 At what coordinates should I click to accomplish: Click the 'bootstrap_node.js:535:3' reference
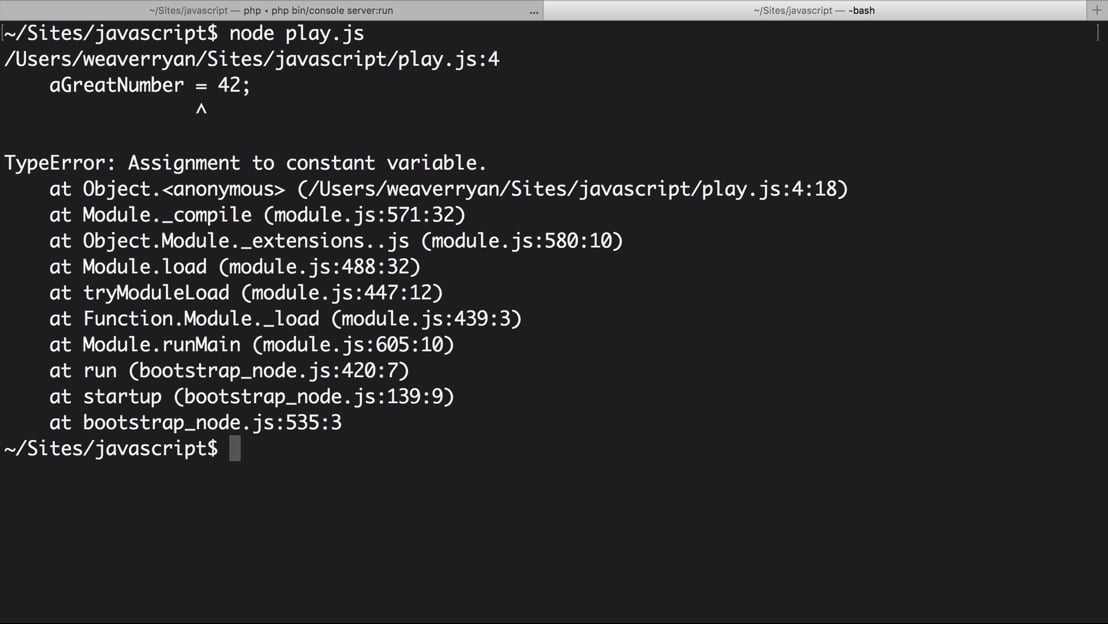pyautogui.click(x=212, y=423)
